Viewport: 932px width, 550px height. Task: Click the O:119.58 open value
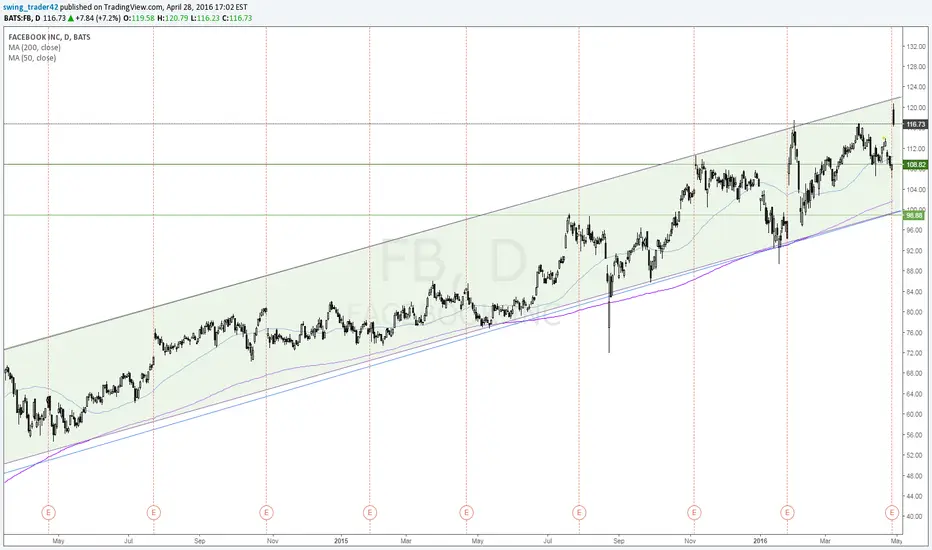tap(139, 18)
